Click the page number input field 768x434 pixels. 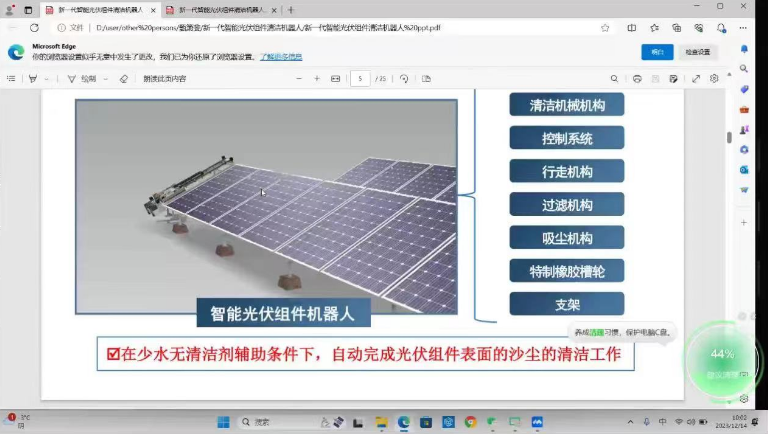coord(361,78)
